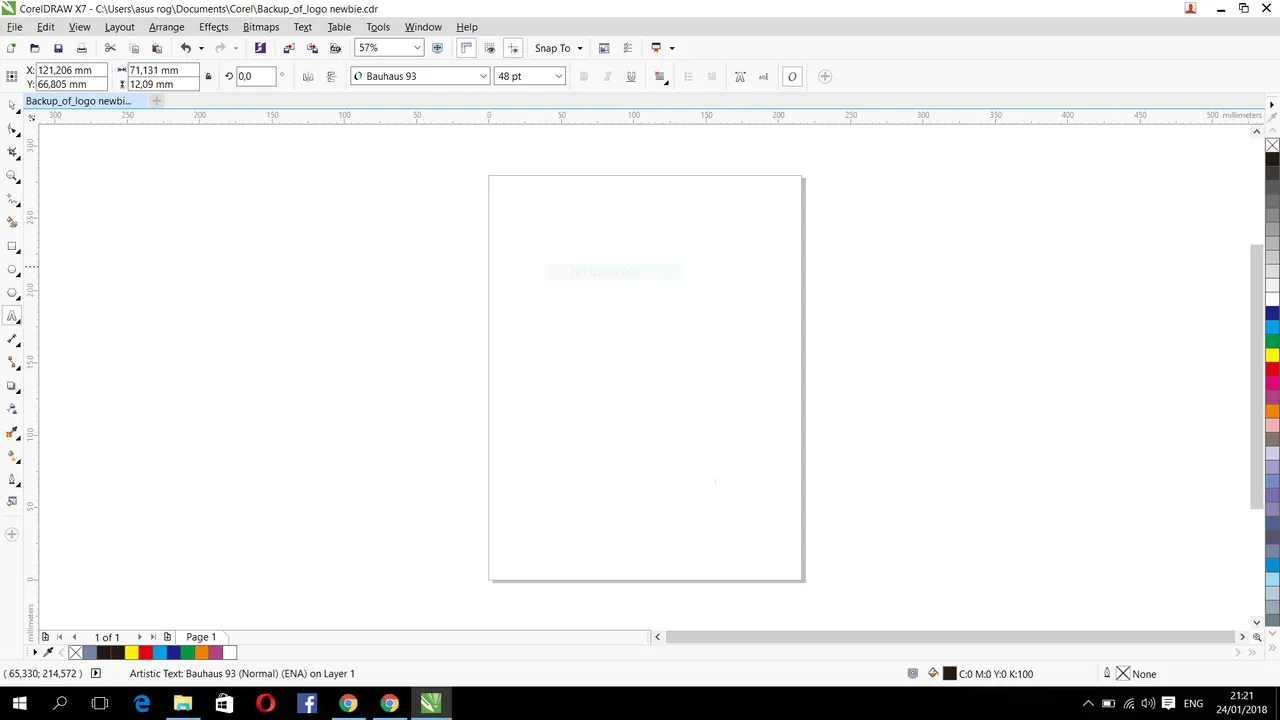Expand the undo history dropdown arrow

point(201,48)
